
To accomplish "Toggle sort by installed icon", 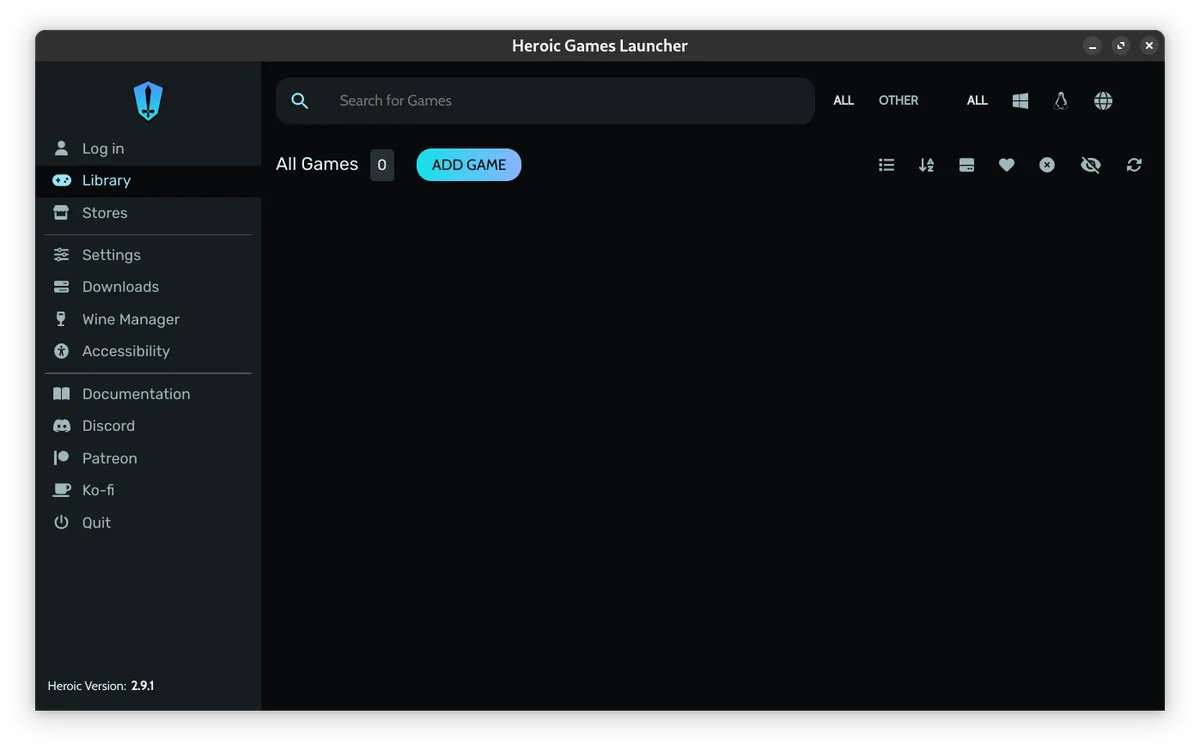I will point(967,165).
